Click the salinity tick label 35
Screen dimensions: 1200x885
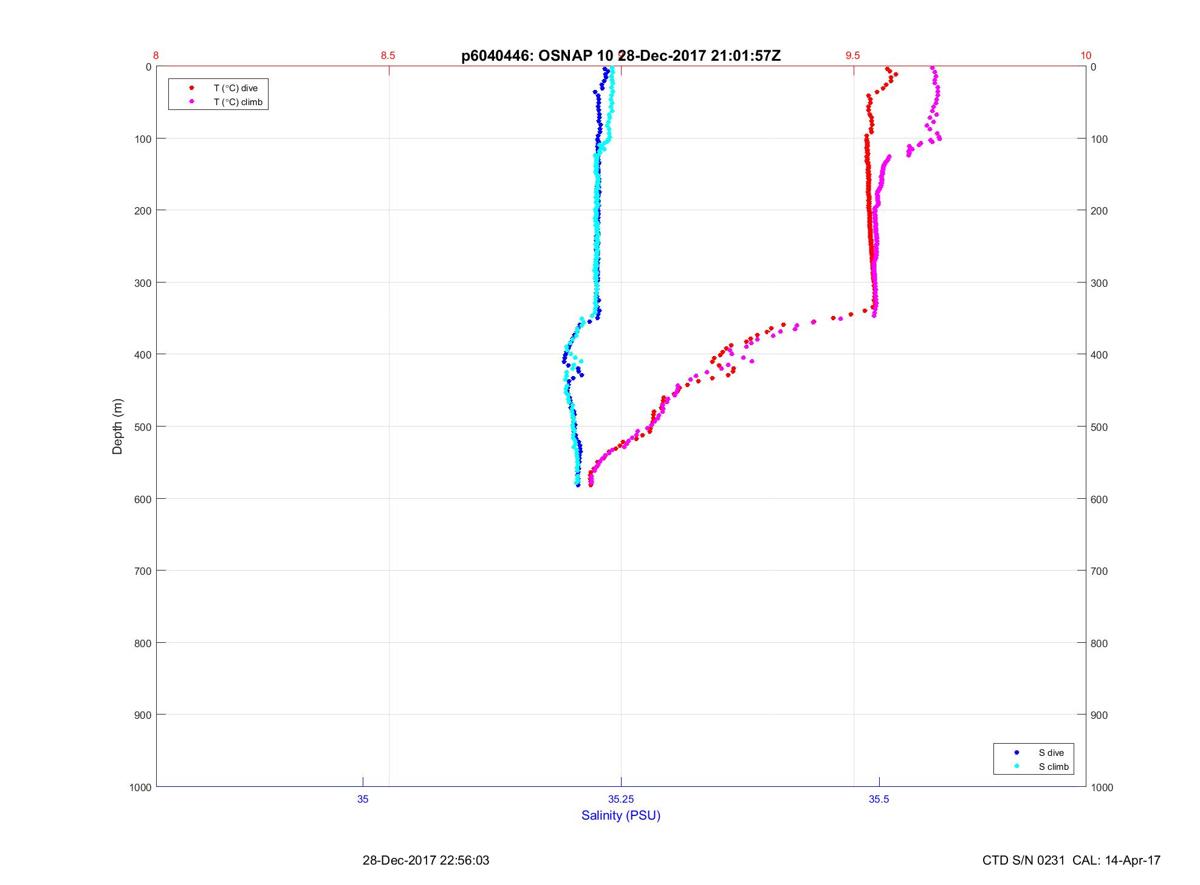[x=363, y=799]
